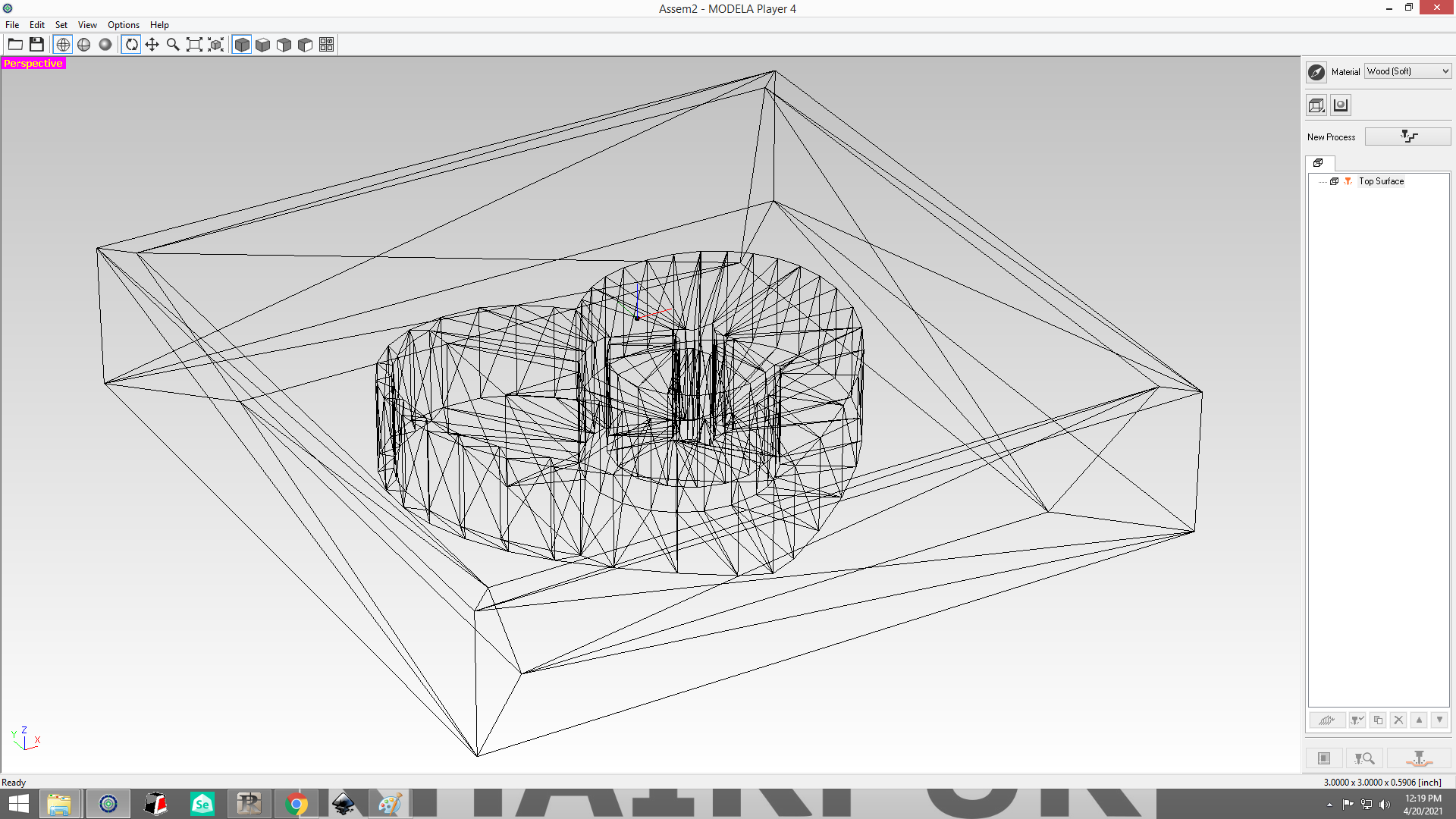Click the tool with checkmark enable button
The width and height of the screenshot is (1456, 819).
pyautogui.click(x=1357, y=720)
